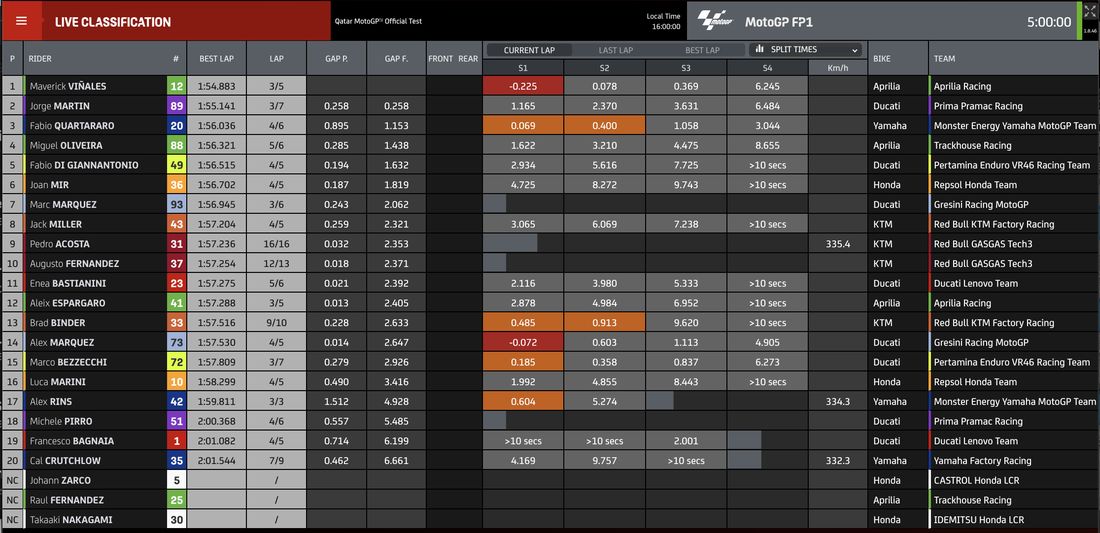Click the gap value 6.661
Viewport: 1100px width, 533px height.
point(396,461)
